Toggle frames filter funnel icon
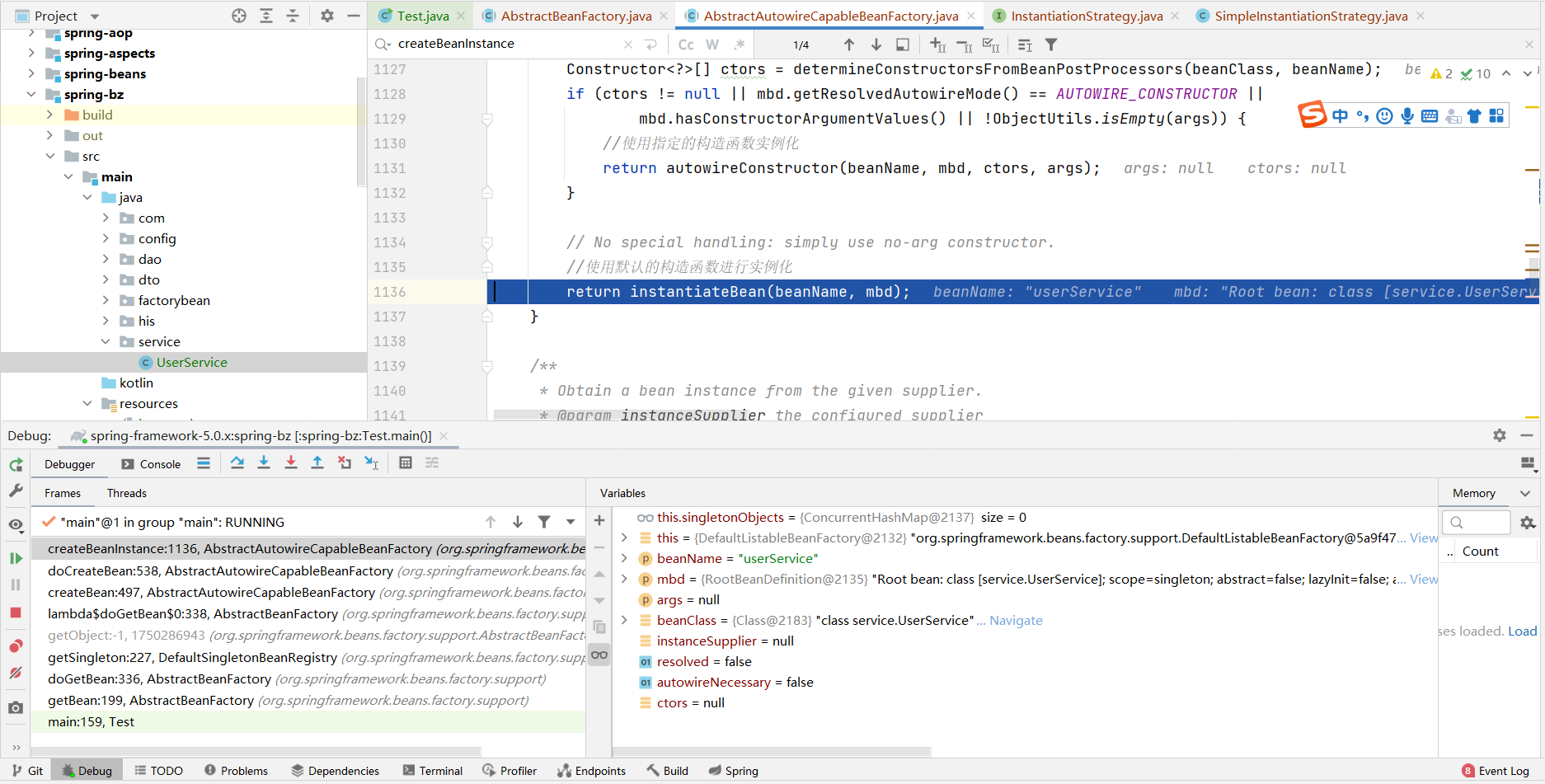The image size is (1545, 784). coord(544,522)
